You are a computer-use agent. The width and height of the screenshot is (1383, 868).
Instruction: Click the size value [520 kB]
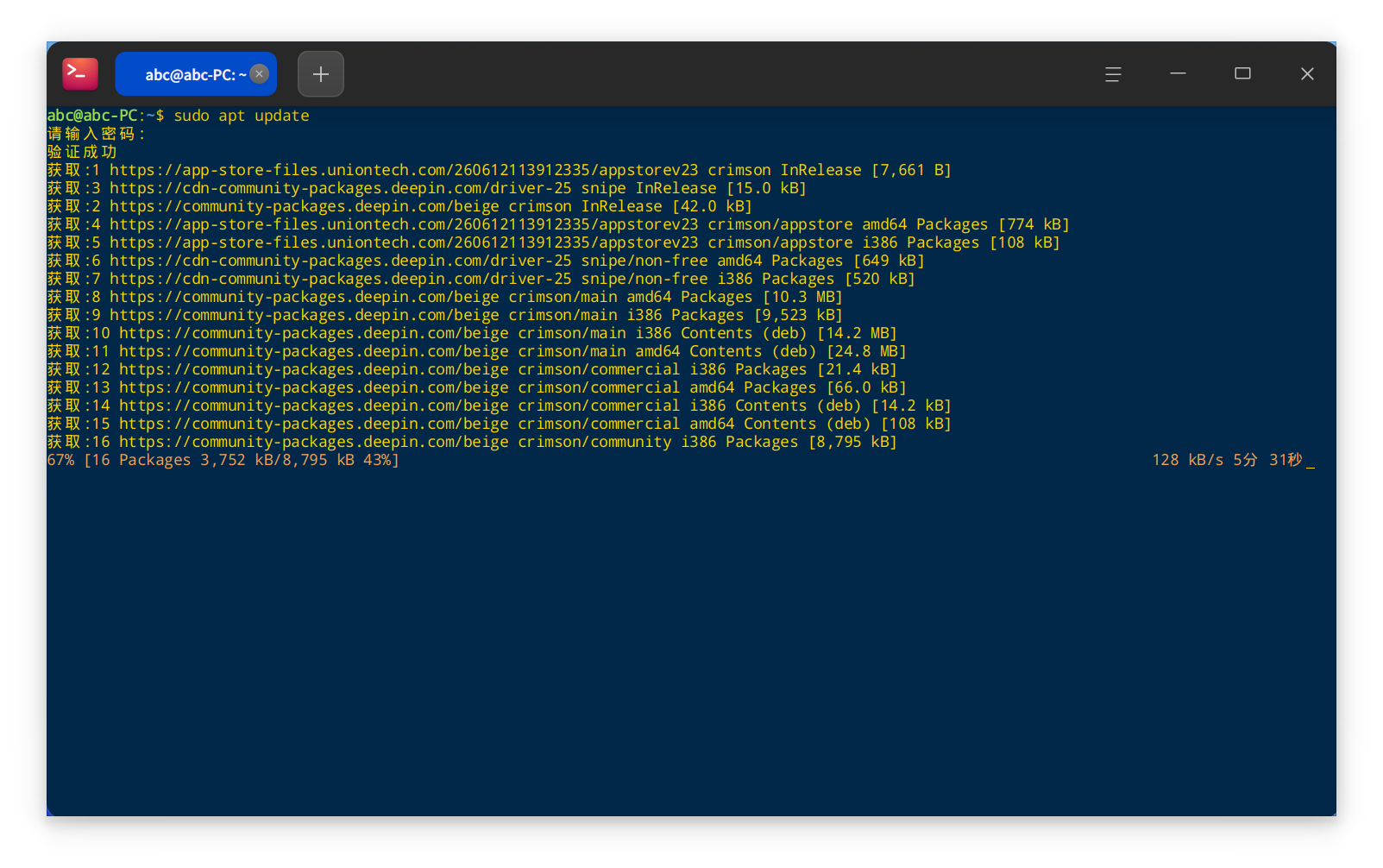(880, 279)
